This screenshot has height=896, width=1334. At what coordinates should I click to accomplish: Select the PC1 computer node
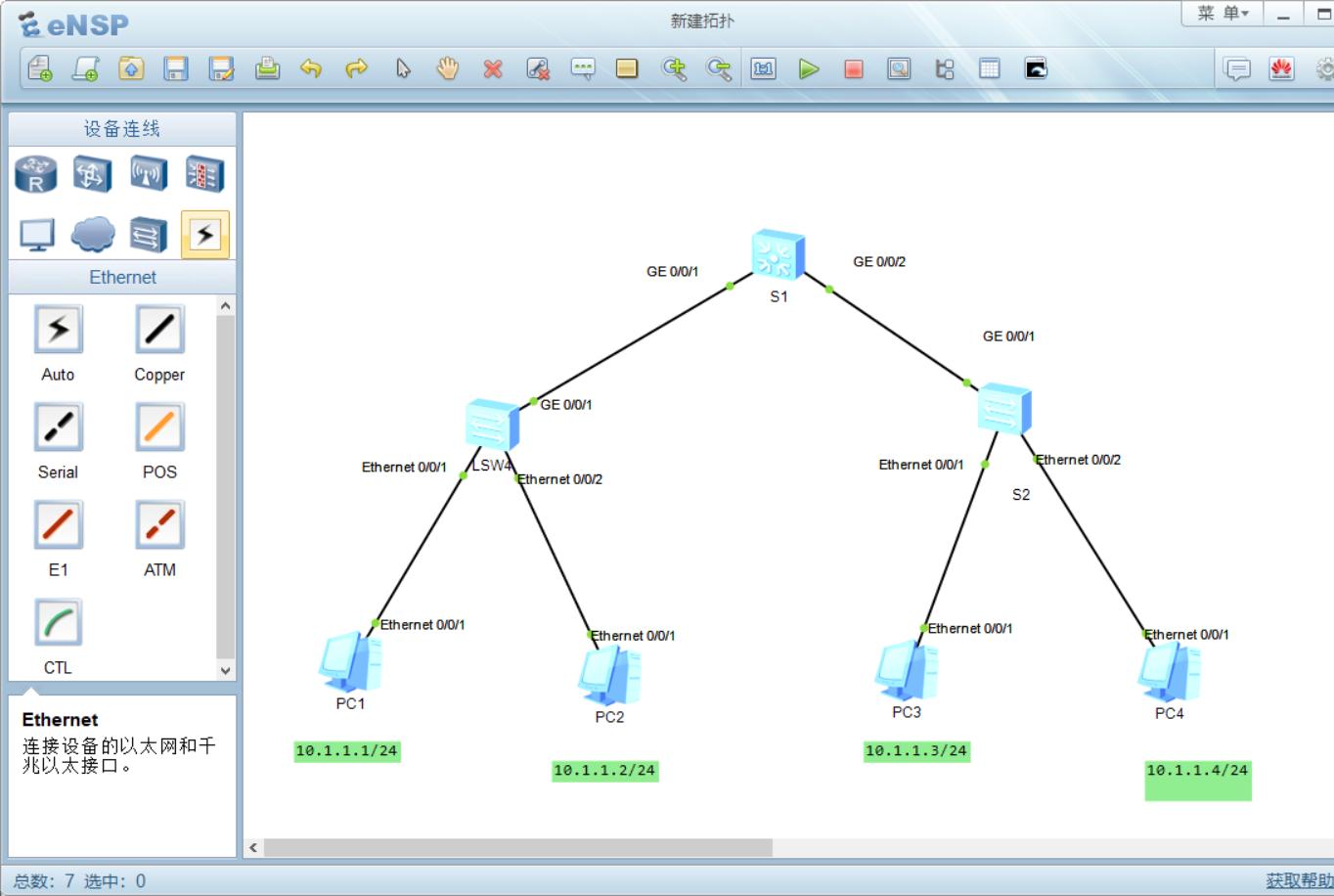349,662
